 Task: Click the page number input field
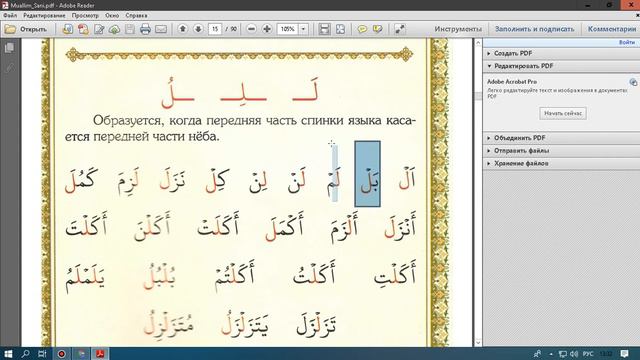pos(215,29)
